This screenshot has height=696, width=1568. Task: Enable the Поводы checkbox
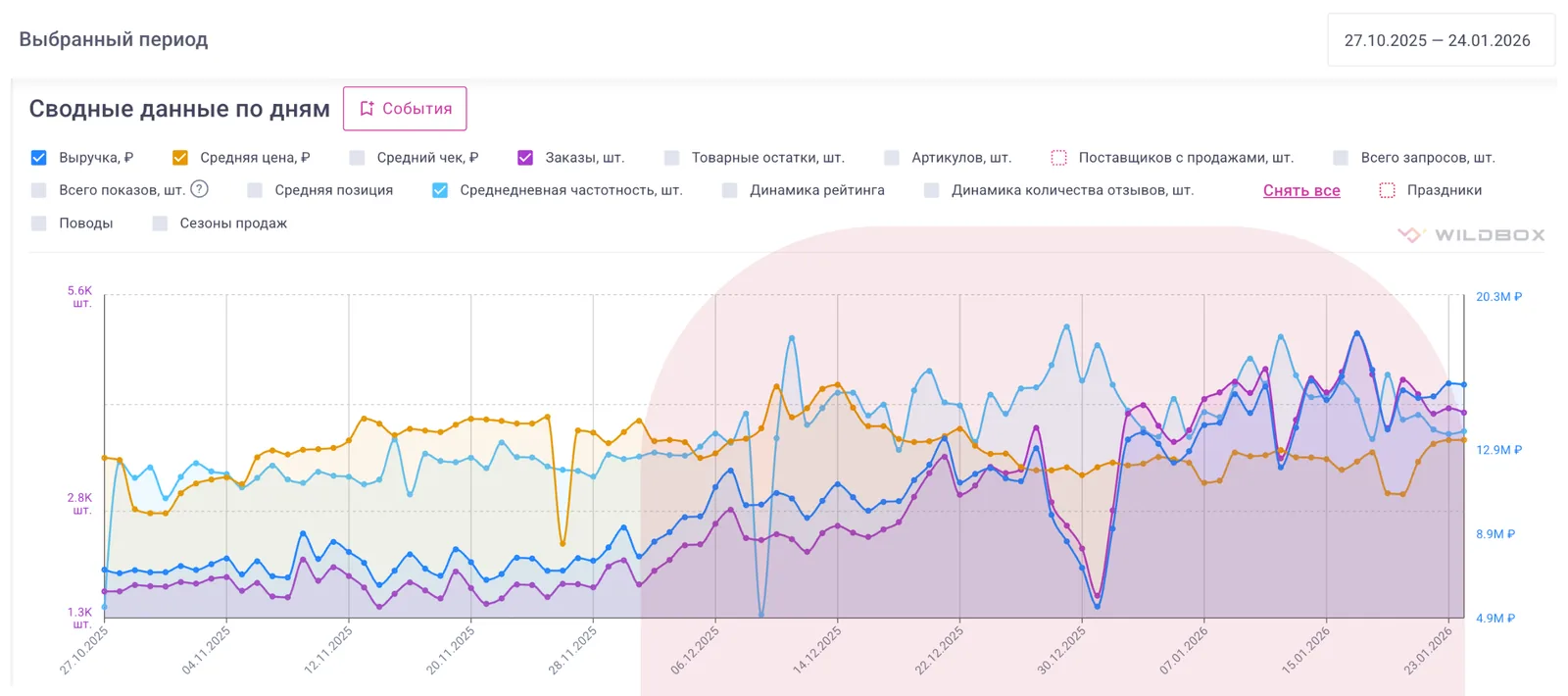coord(39,224)
